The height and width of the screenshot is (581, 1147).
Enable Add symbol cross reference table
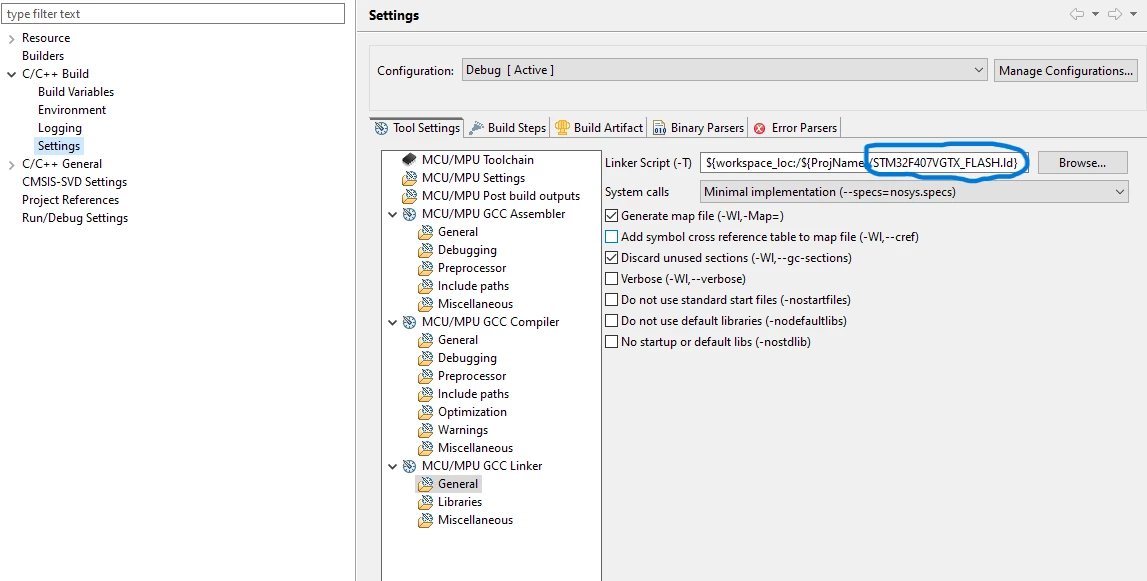tap(612, 237)
